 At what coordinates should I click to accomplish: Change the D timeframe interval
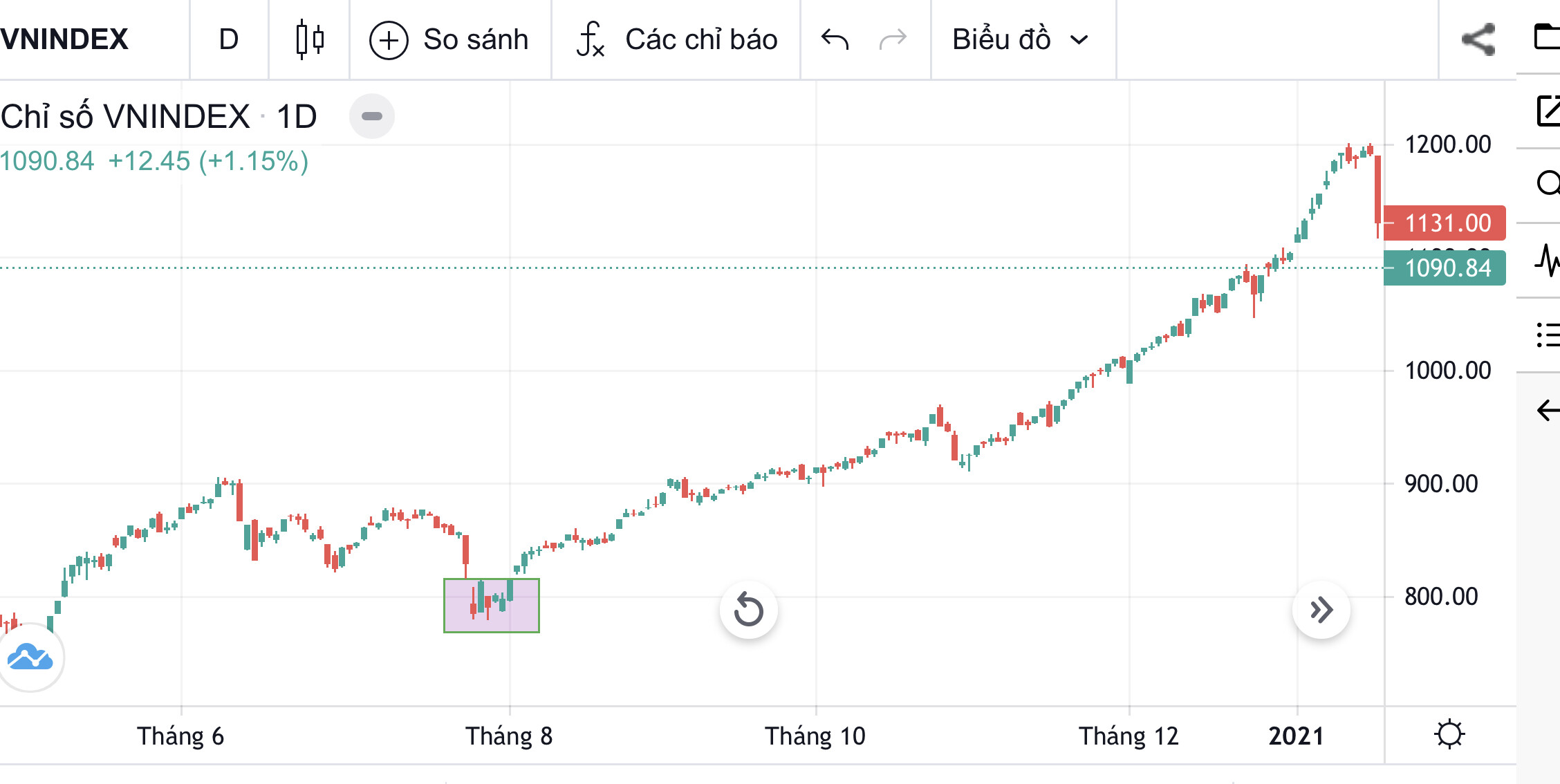pyautogui.click(x=228, y=39)
